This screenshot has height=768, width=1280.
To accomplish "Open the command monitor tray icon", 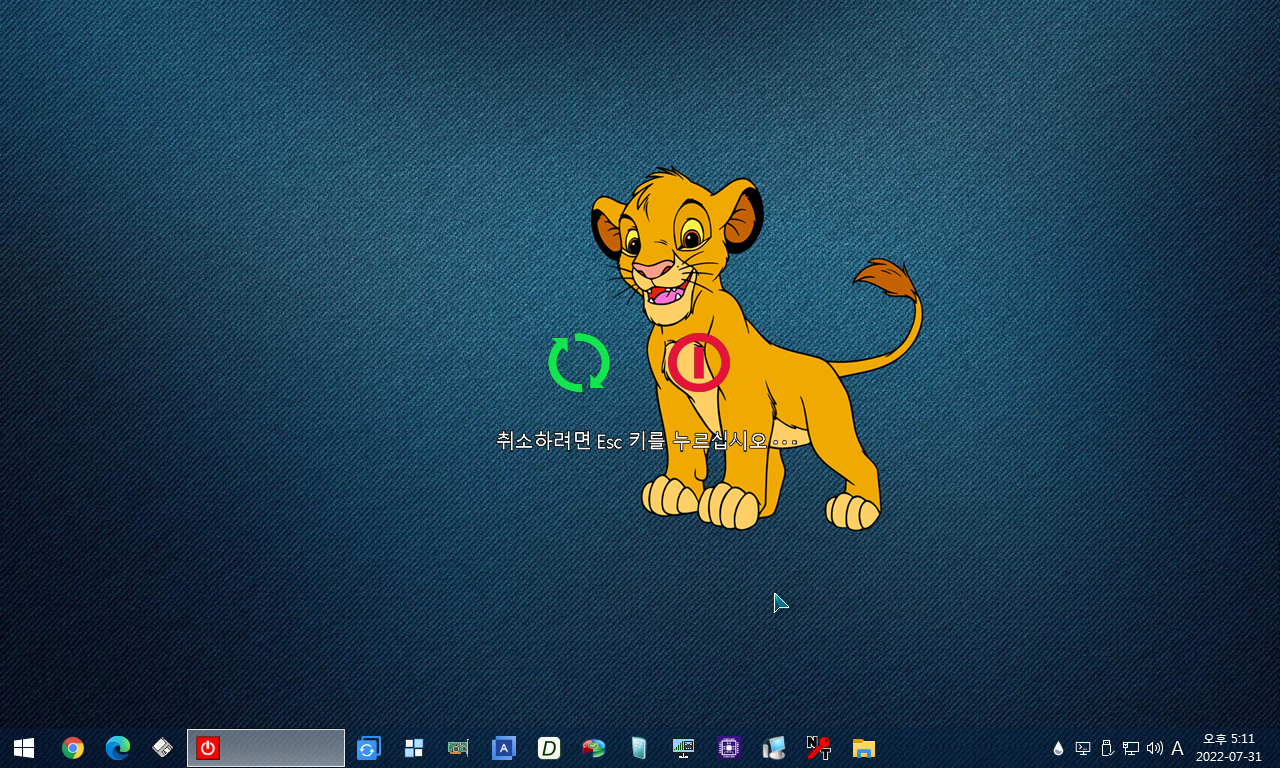I will pos(1083,748).
